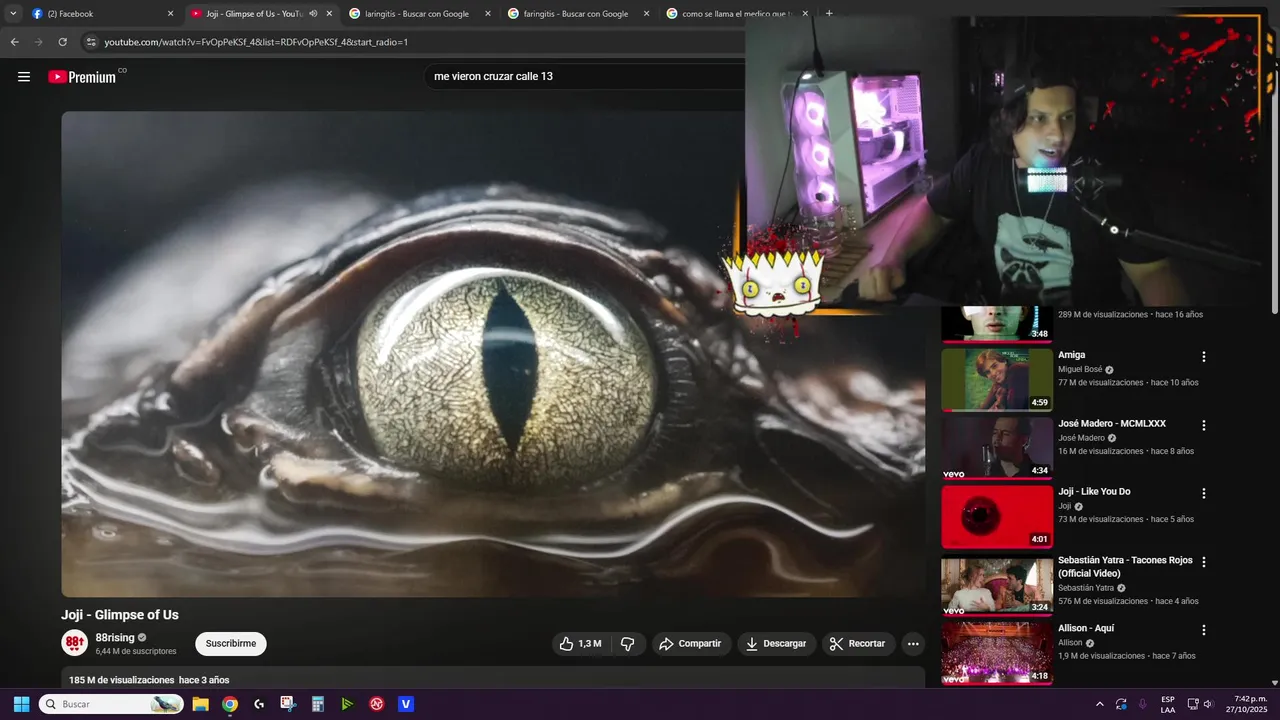
Task: Click the YouTube Premium logo
Action: pos(82,77)
